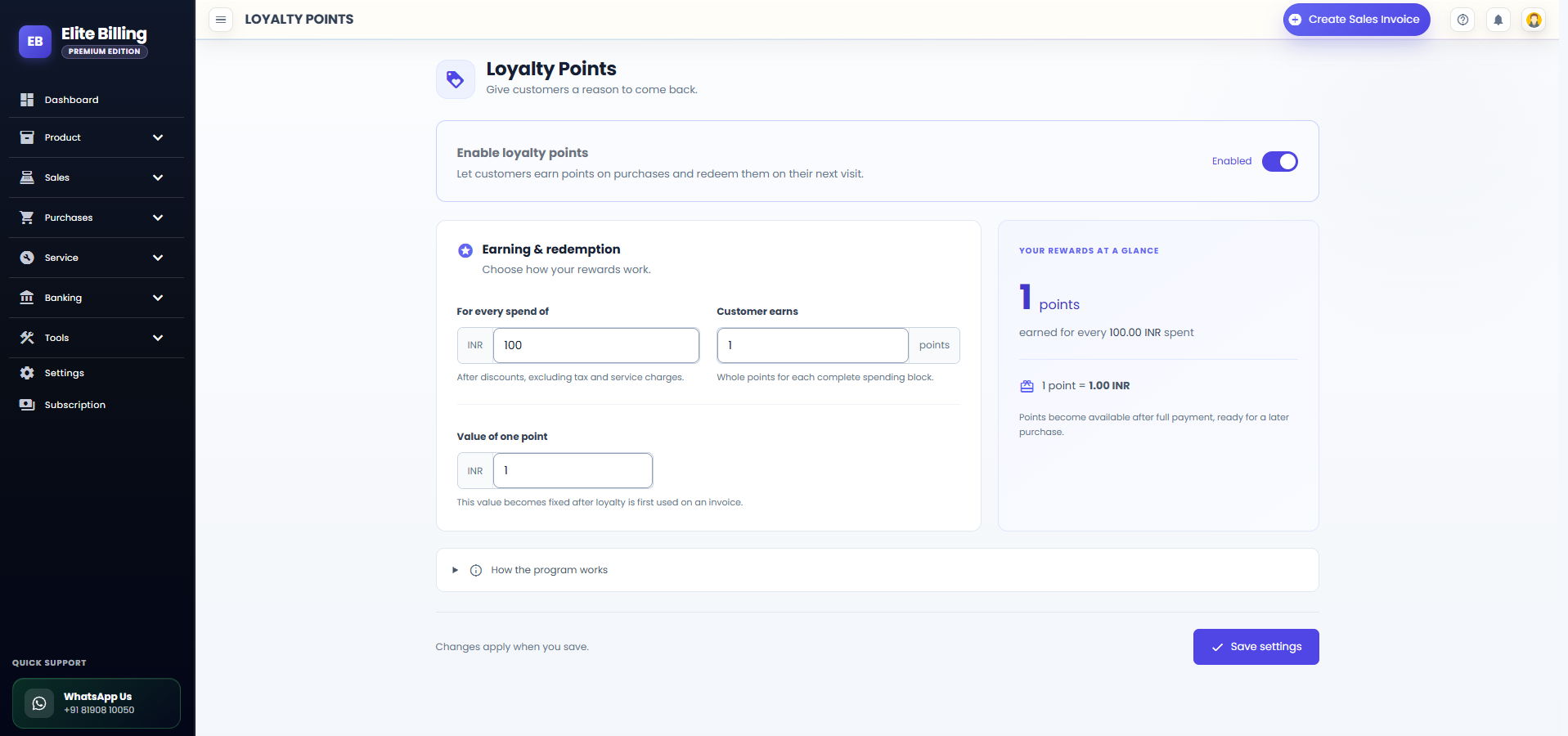Click Create Sales Invoice button
The height and width of the screenshot is (736, 1568).
pyautogui.click(x=1356, y=20)
